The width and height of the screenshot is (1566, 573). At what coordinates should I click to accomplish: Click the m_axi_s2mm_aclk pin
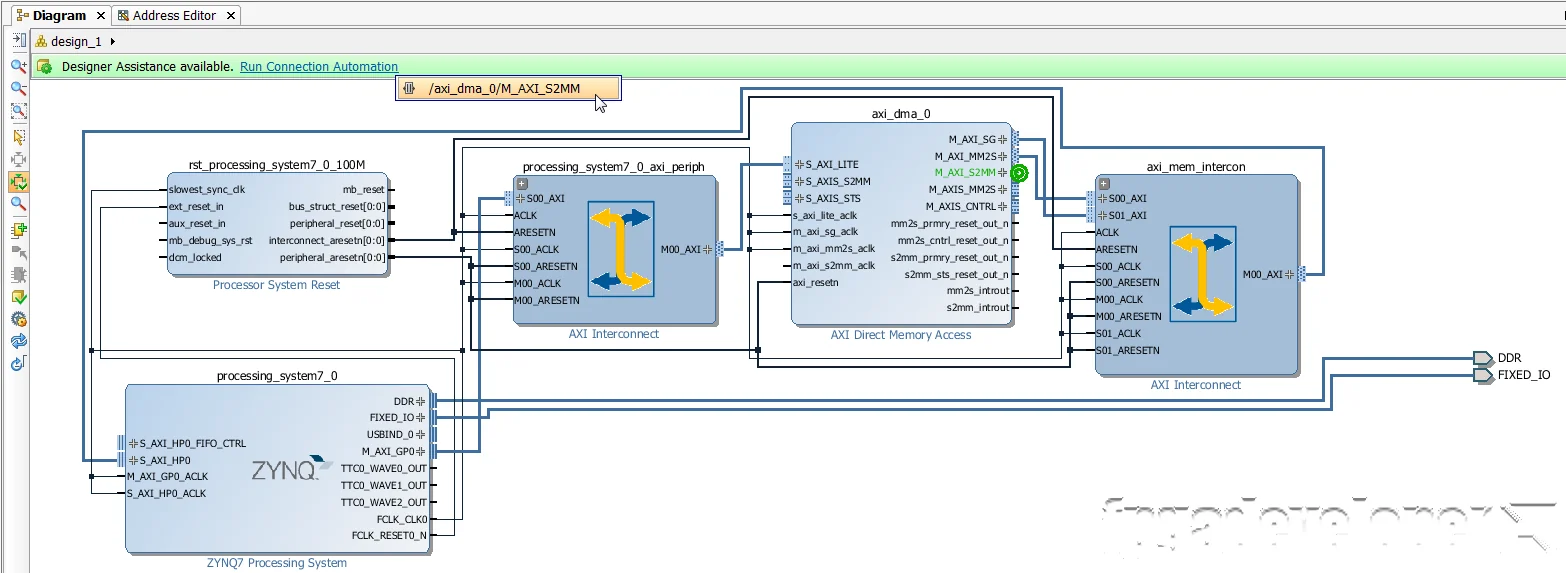(x=834, y=265)
